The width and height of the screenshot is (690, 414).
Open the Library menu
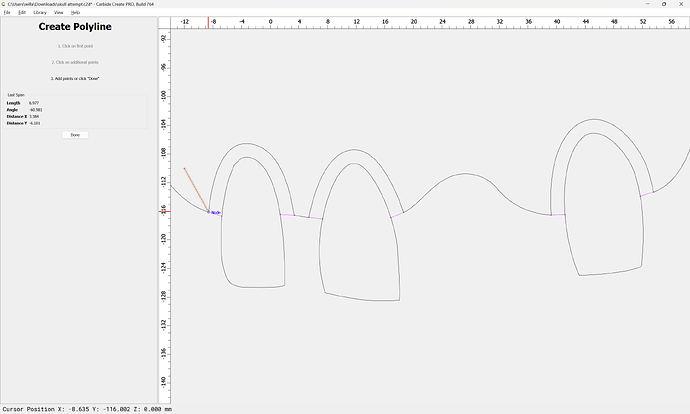tap(40, 12)
